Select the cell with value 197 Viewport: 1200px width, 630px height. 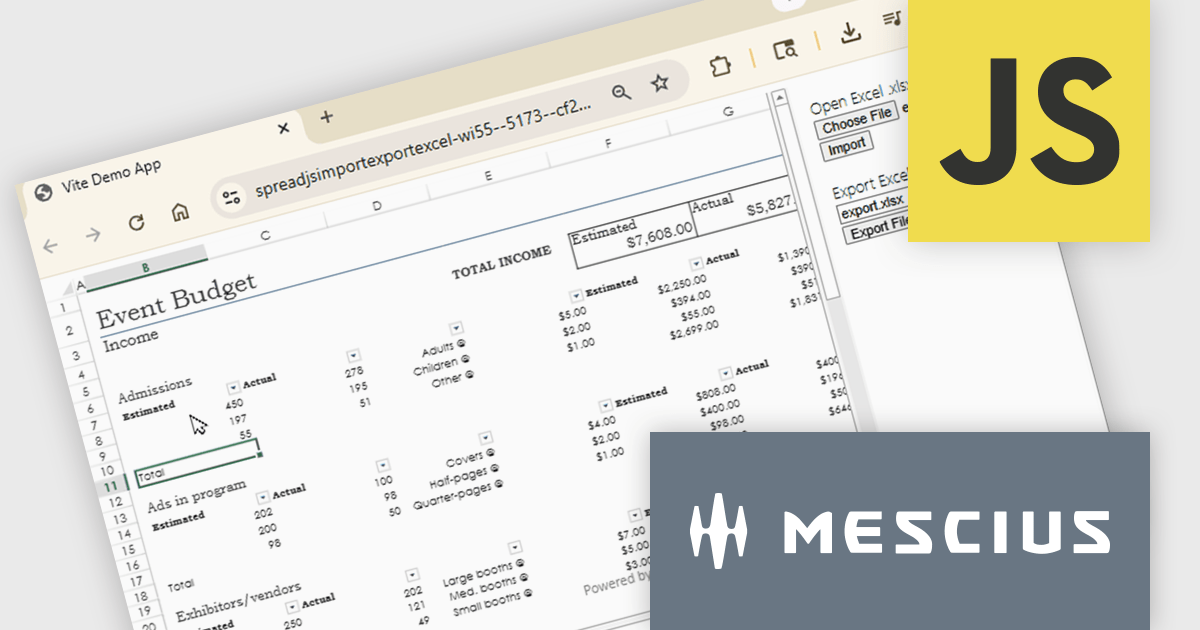pos(240,421)
